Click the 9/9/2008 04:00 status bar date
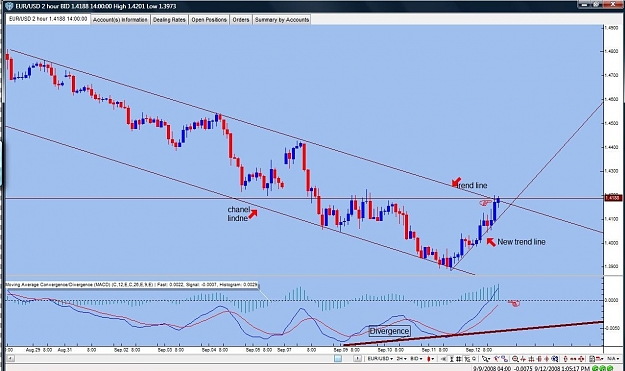 coord(492,368)
